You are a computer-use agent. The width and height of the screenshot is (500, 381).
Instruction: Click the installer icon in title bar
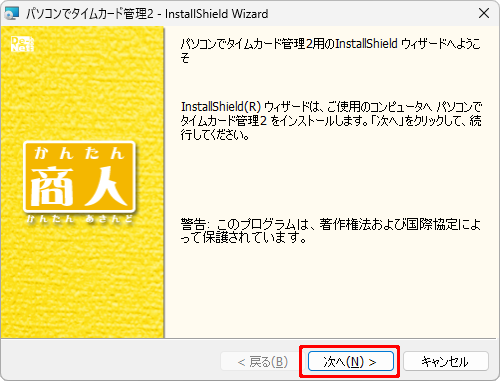pyautogui.click(x=11, y=14)
